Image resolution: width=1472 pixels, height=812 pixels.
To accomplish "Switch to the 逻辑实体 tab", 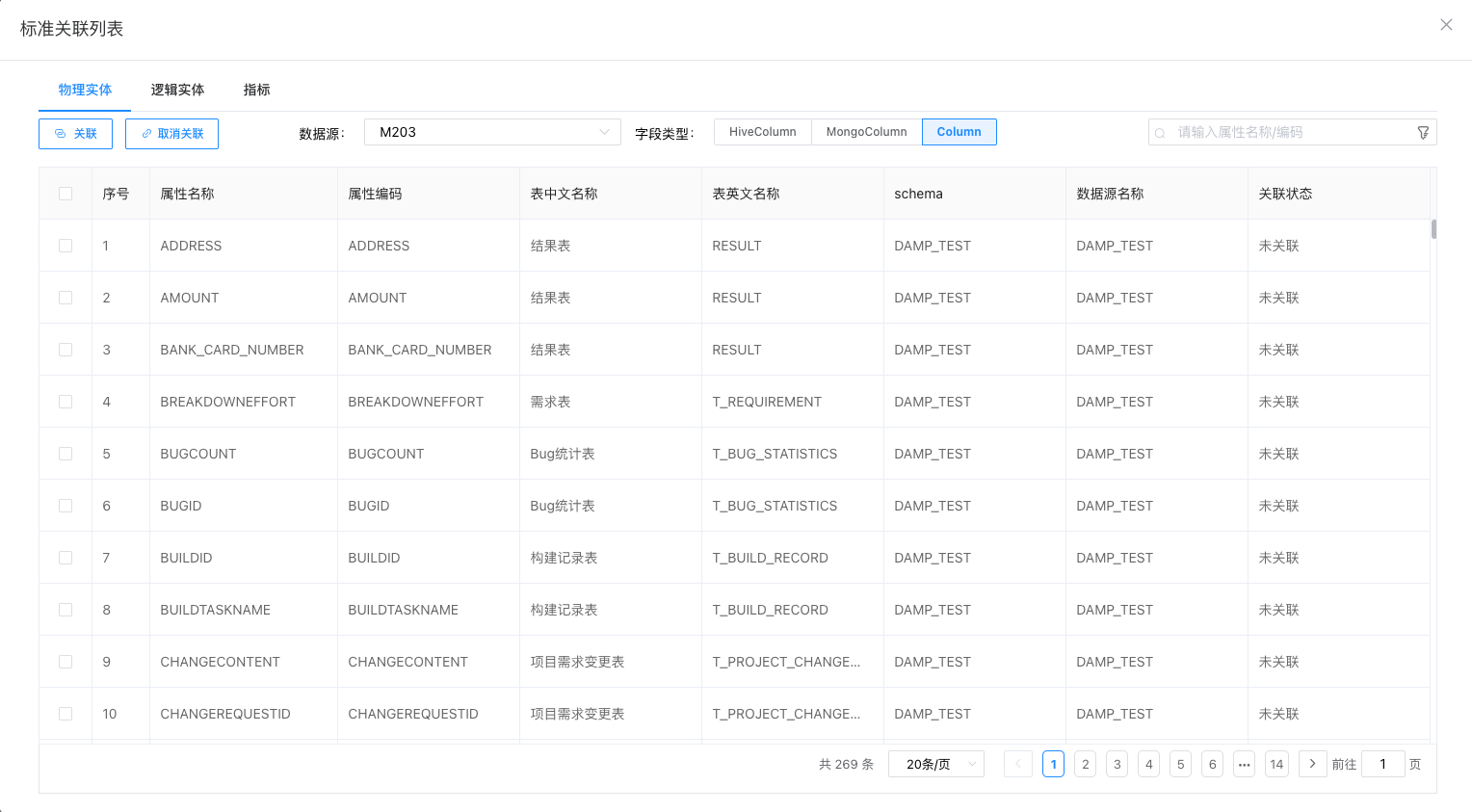I will point(177,90).
